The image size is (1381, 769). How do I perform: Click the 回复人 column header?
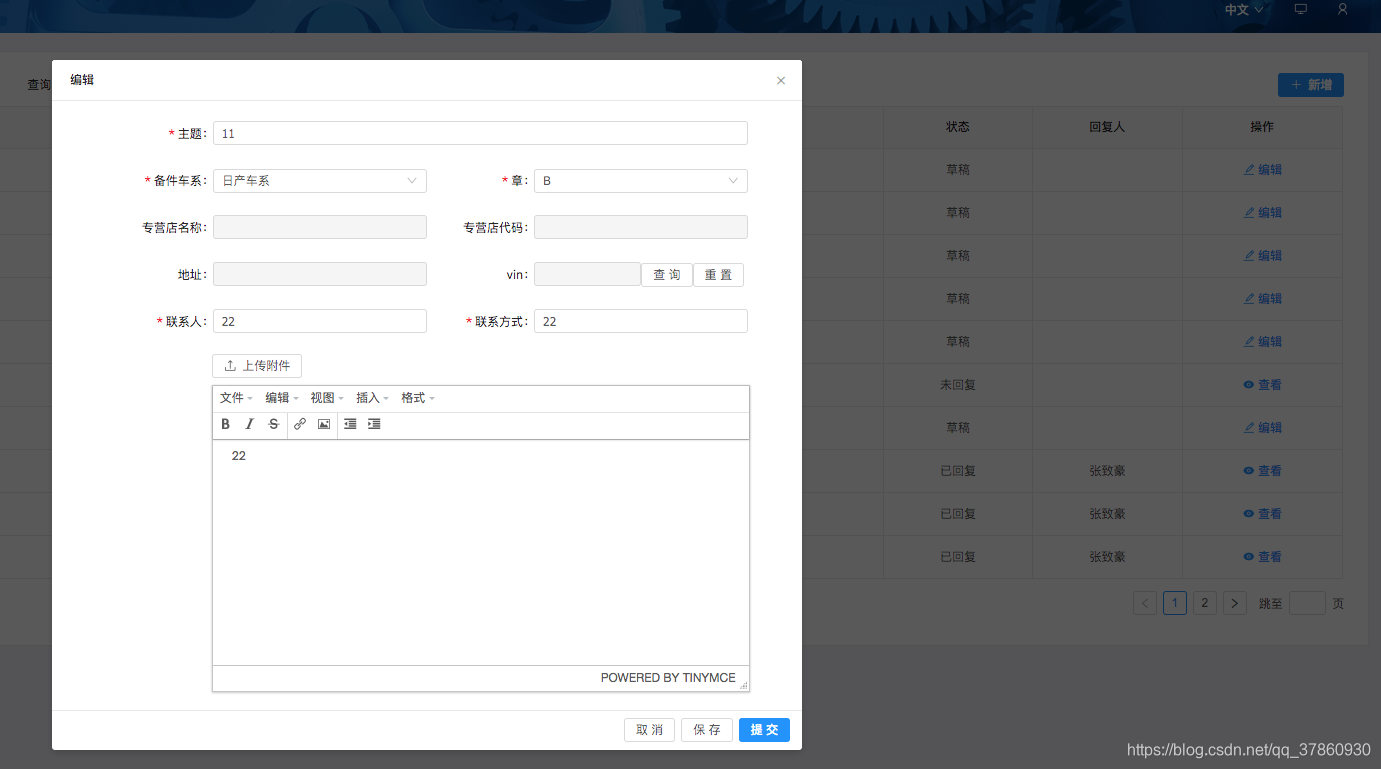tap(1107, 127)
